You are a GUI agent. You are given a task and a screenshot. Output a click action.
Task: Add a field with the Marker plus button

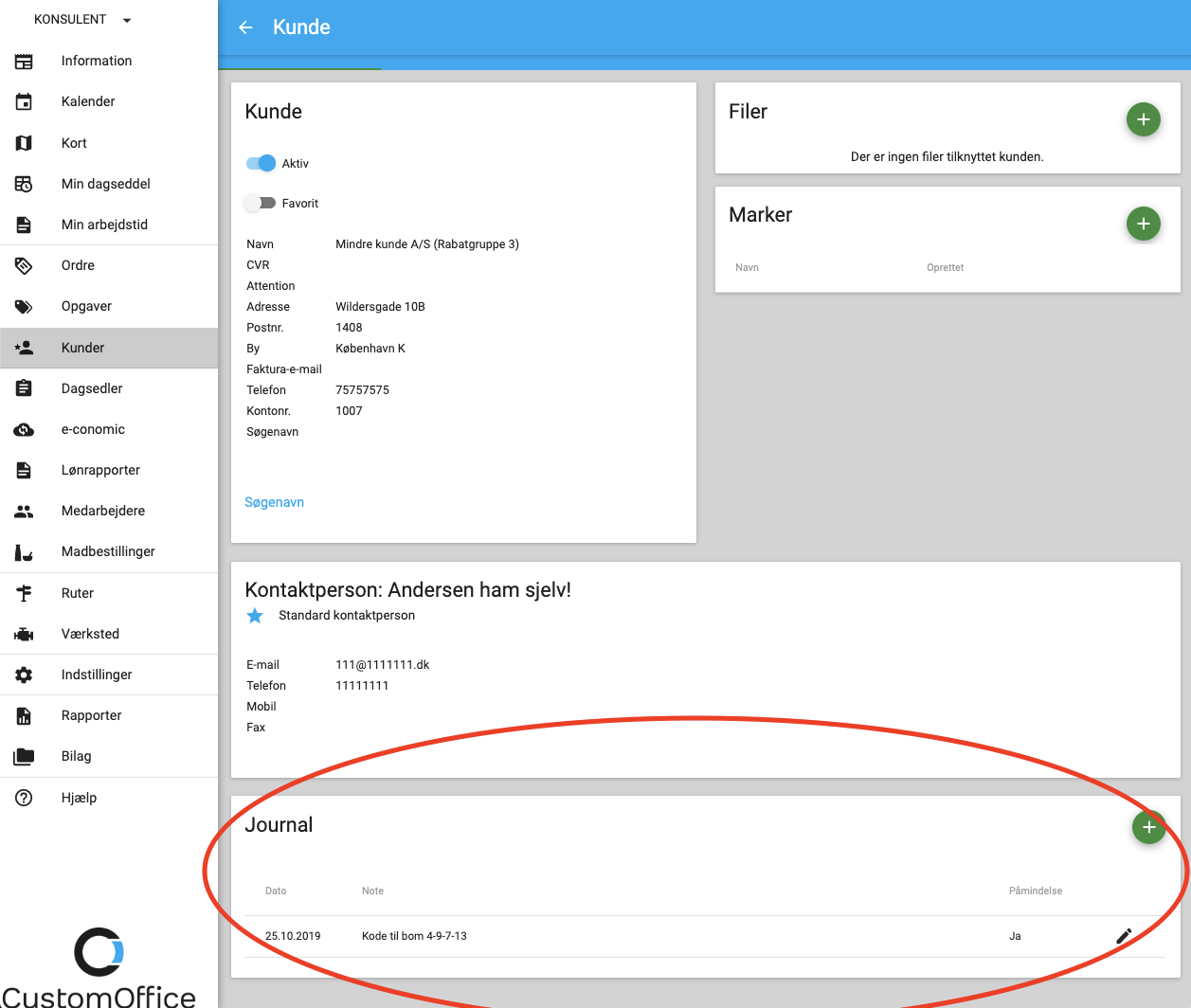[1143, 224]
